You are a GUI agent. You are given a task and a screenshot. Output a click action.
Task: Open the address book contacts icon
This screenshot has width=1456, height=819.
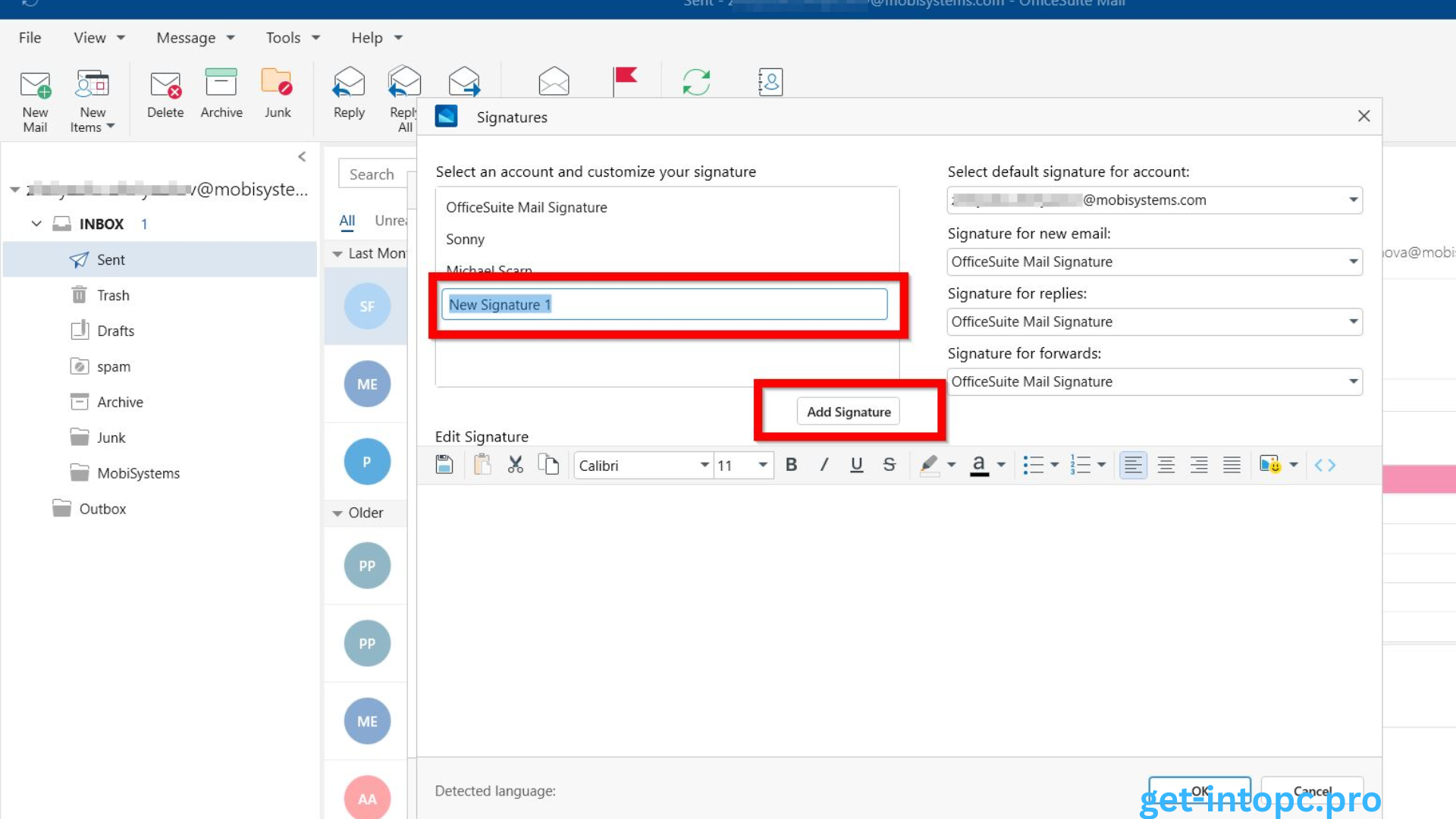pos(770,81)
